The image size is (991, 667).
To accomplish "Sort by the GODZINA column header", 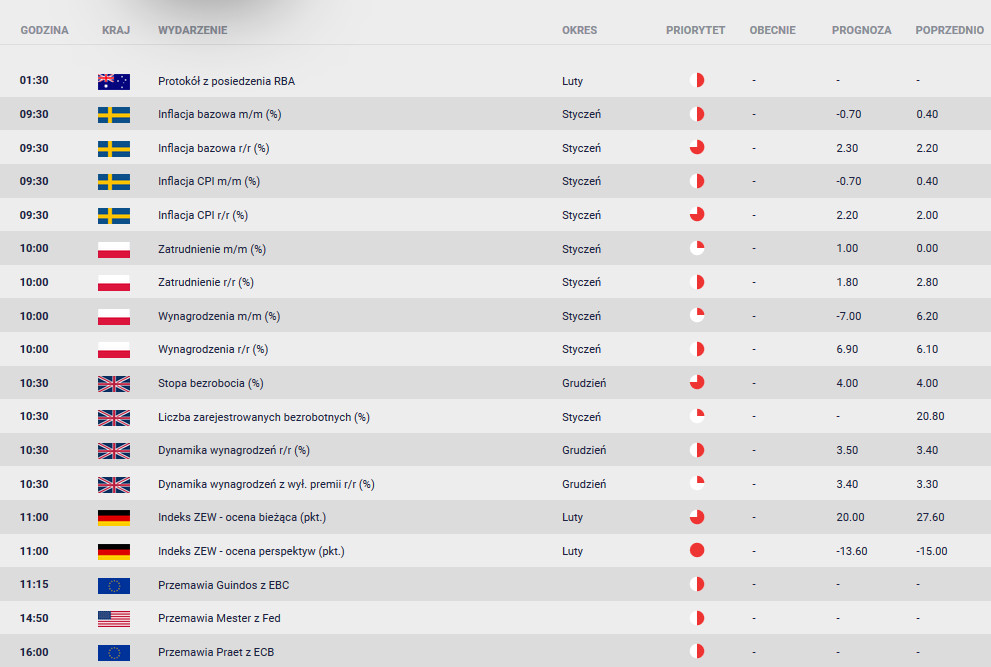I will tap(44, 30).
